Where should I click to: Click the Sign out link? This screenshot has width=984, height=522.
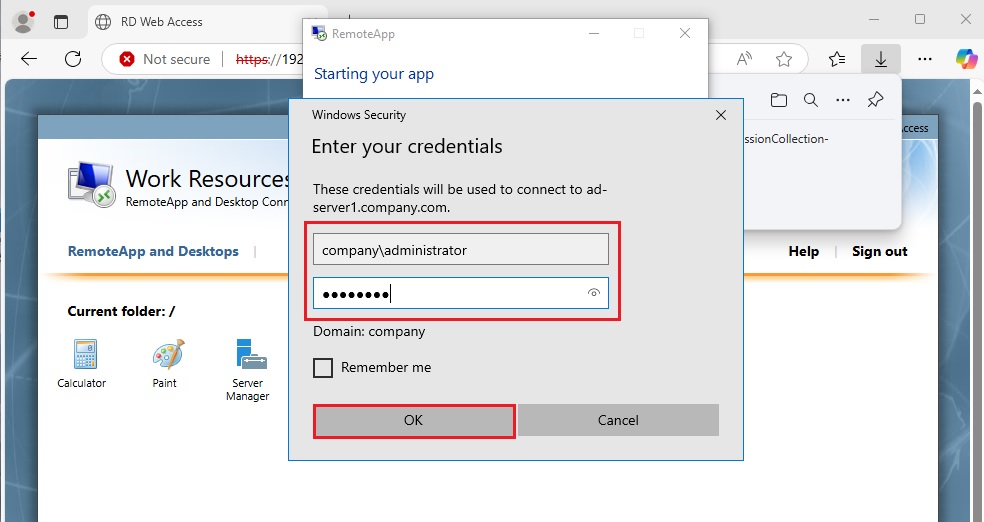(x=879, y=251)
